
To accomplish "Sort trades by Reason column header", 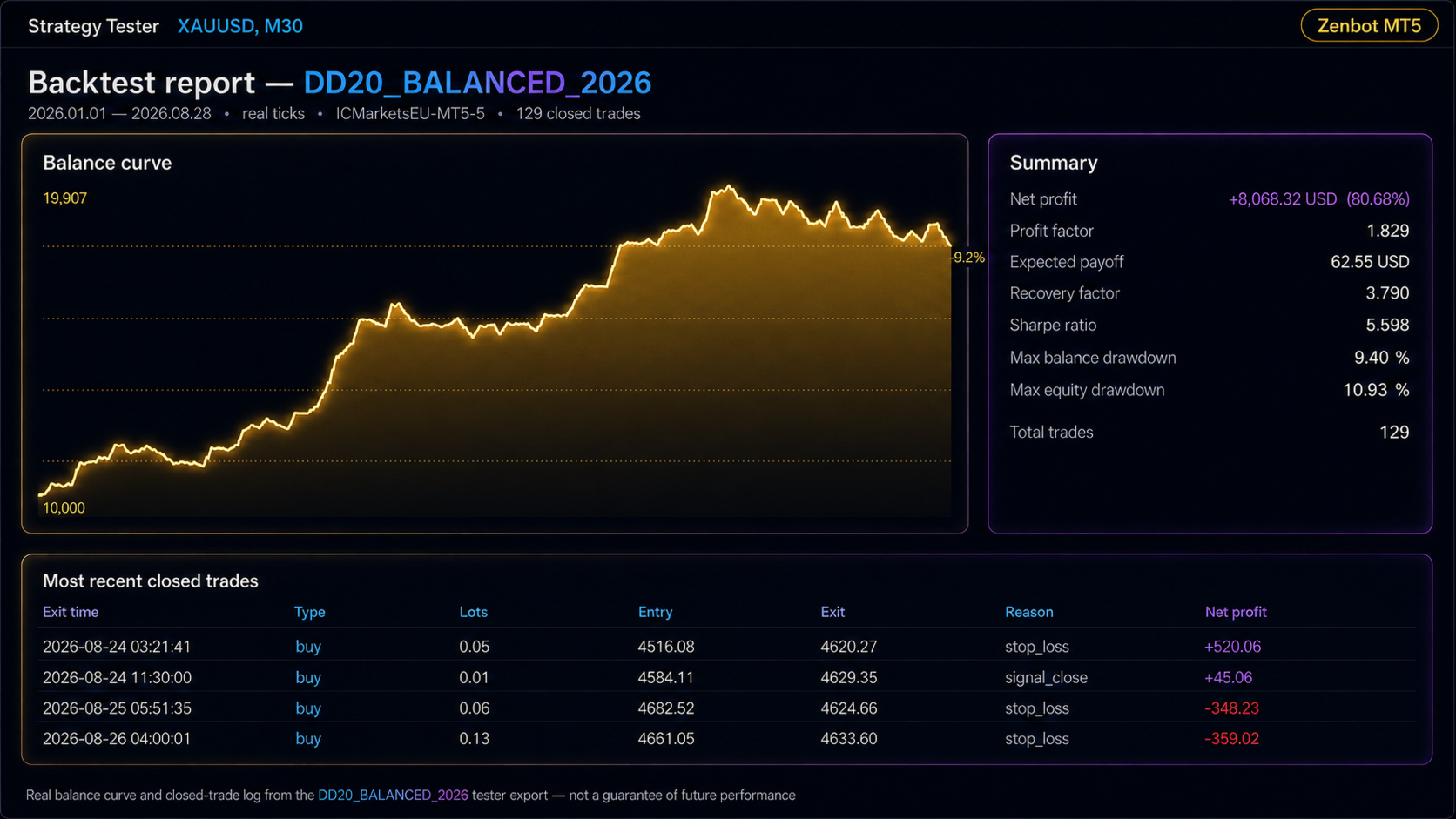I will [x=1029, y=612].
